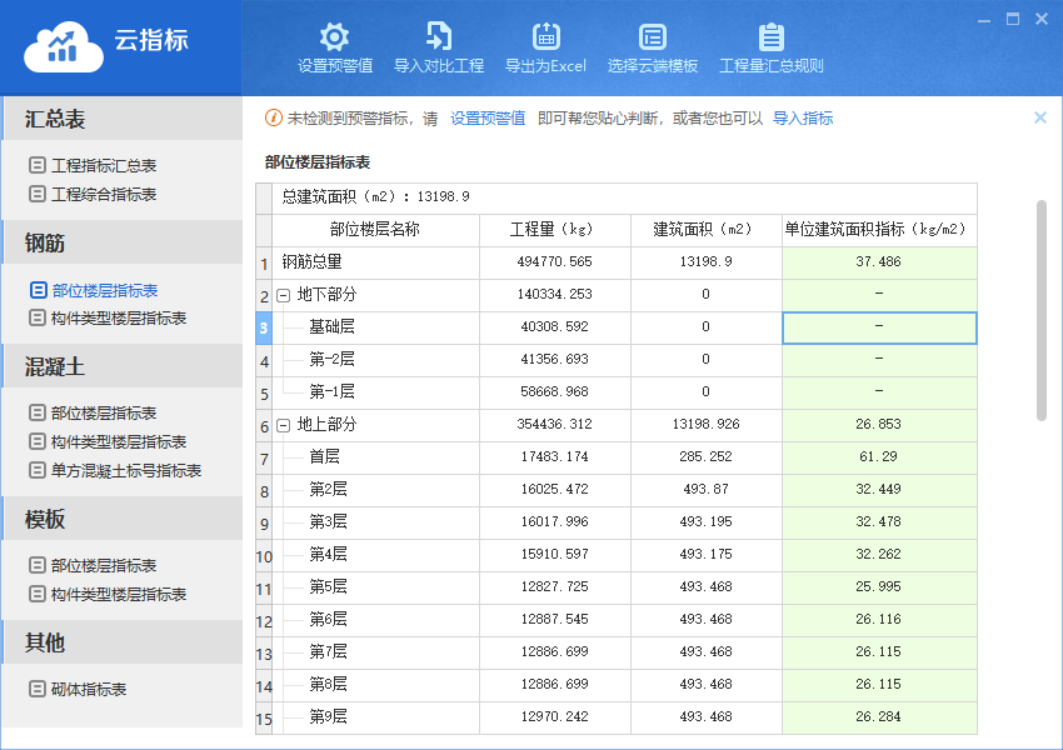This screenshot has width=1063, height=750.
Task: Click the 设置预警值 gear icon in toolbar
Action: [x=334, y=37]
